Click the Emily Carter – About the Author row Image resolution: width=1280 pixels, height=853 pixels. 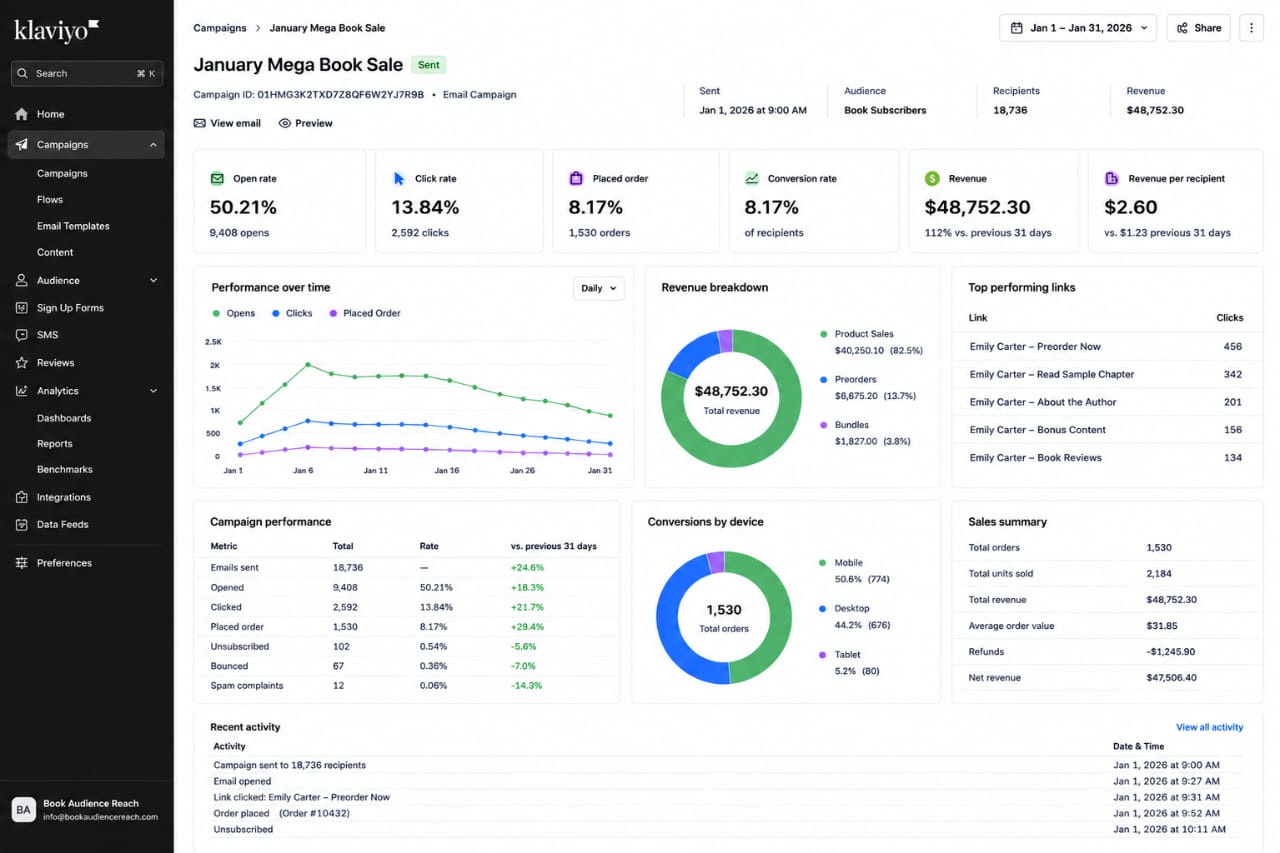[x=1106, y=402]
